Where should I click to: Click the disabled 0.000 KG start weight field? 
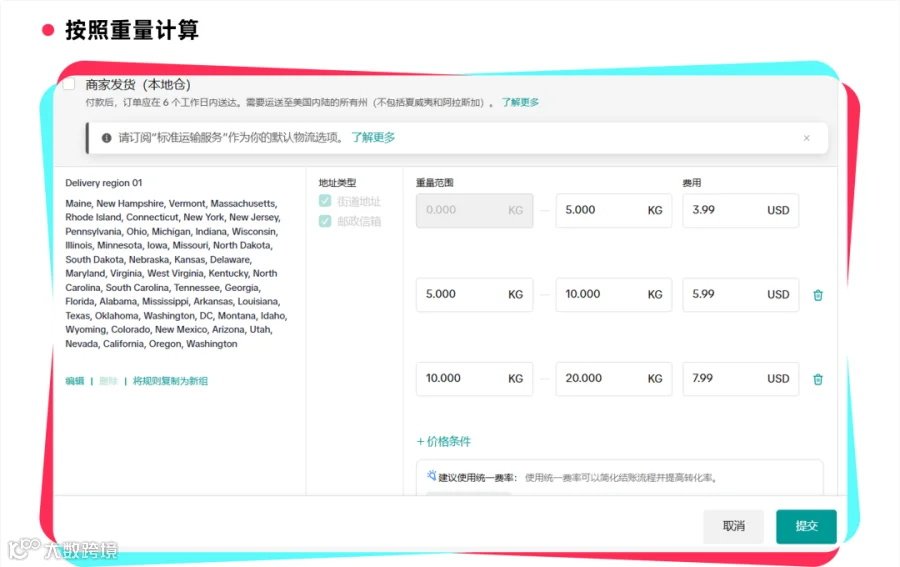click(x=475, y=210)
